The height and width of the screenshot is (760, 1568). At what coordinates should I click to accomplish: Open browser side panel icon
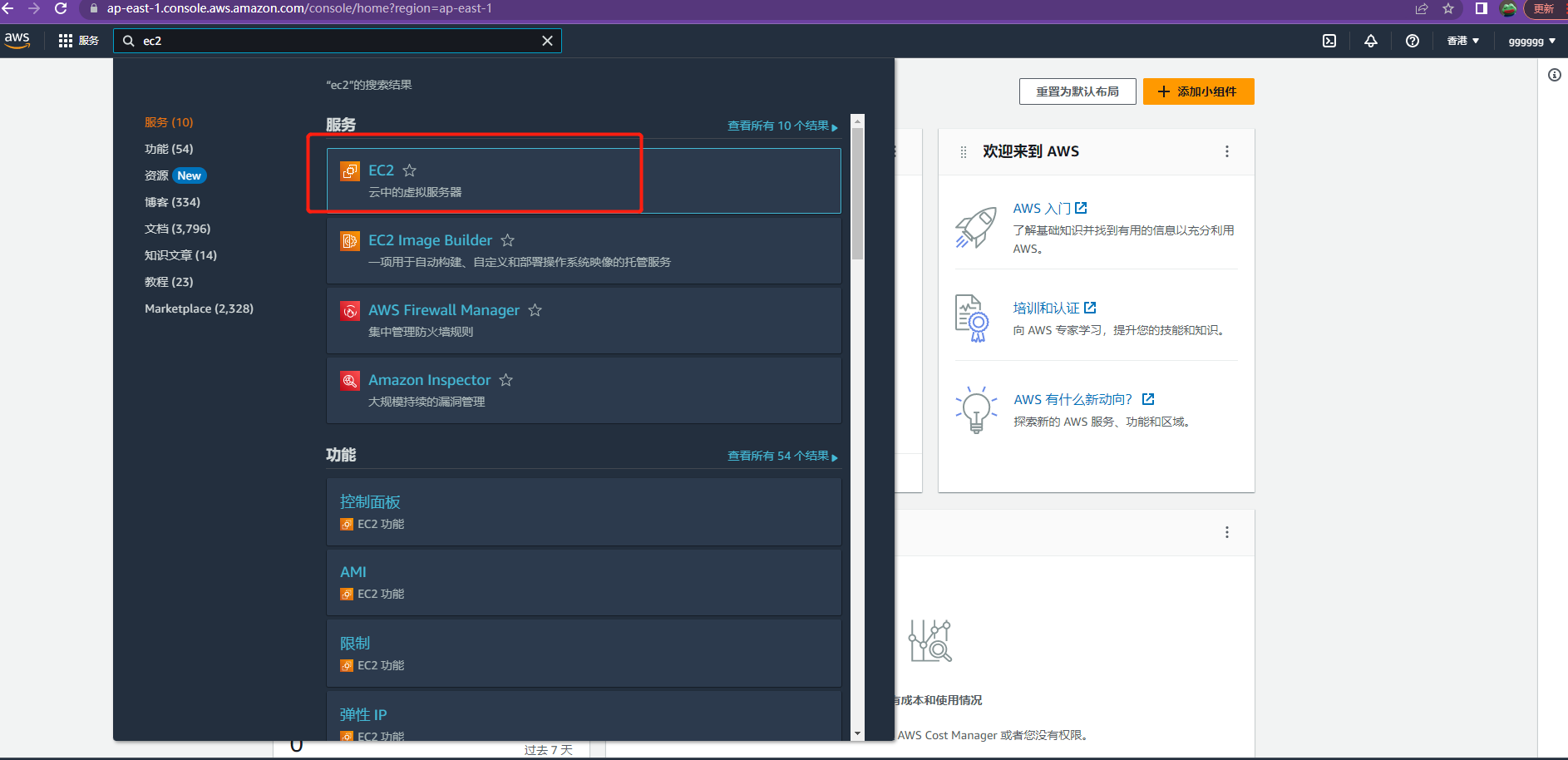[x=1482, y=8]
